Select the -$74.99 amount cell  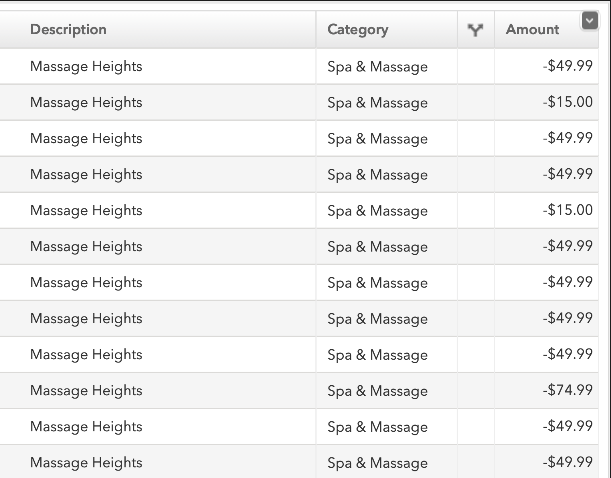point(567,391)
